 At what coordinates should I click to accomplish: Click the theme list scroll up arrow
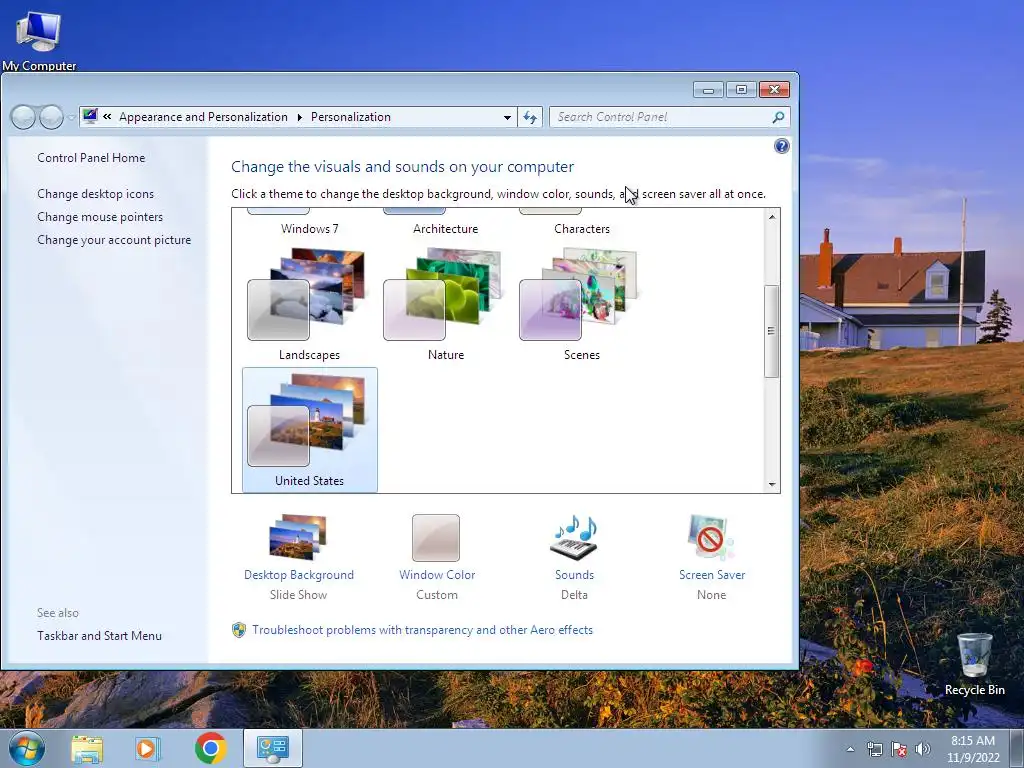[772, 217]
